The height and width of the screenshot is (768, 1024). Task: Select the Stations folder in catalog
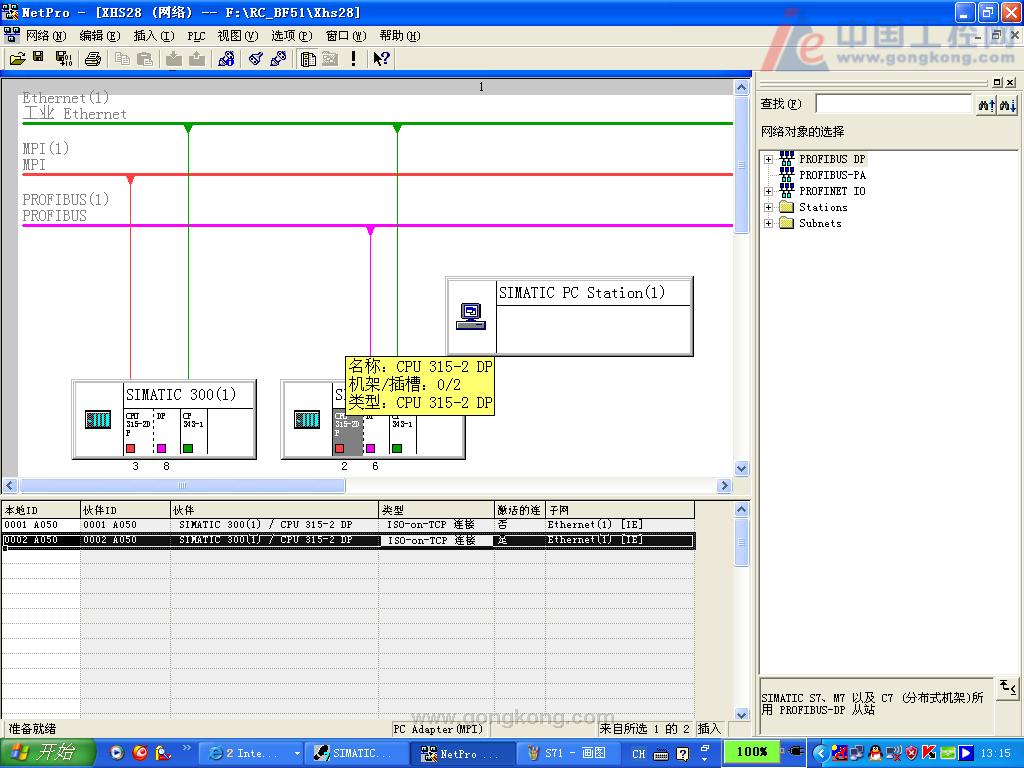(x=823, y=207)
